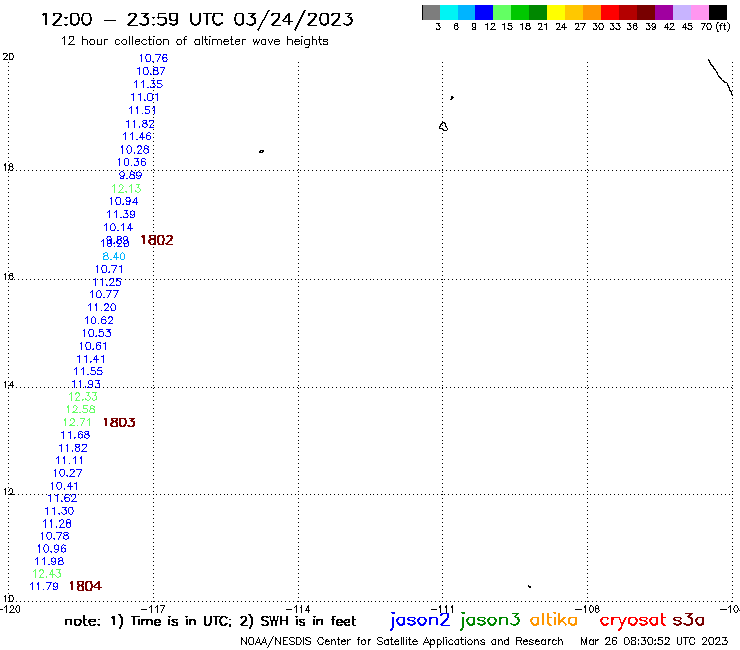
Task: Click the 11.39 wave height value
Action: pyautogui.click(x=120, y=214)
